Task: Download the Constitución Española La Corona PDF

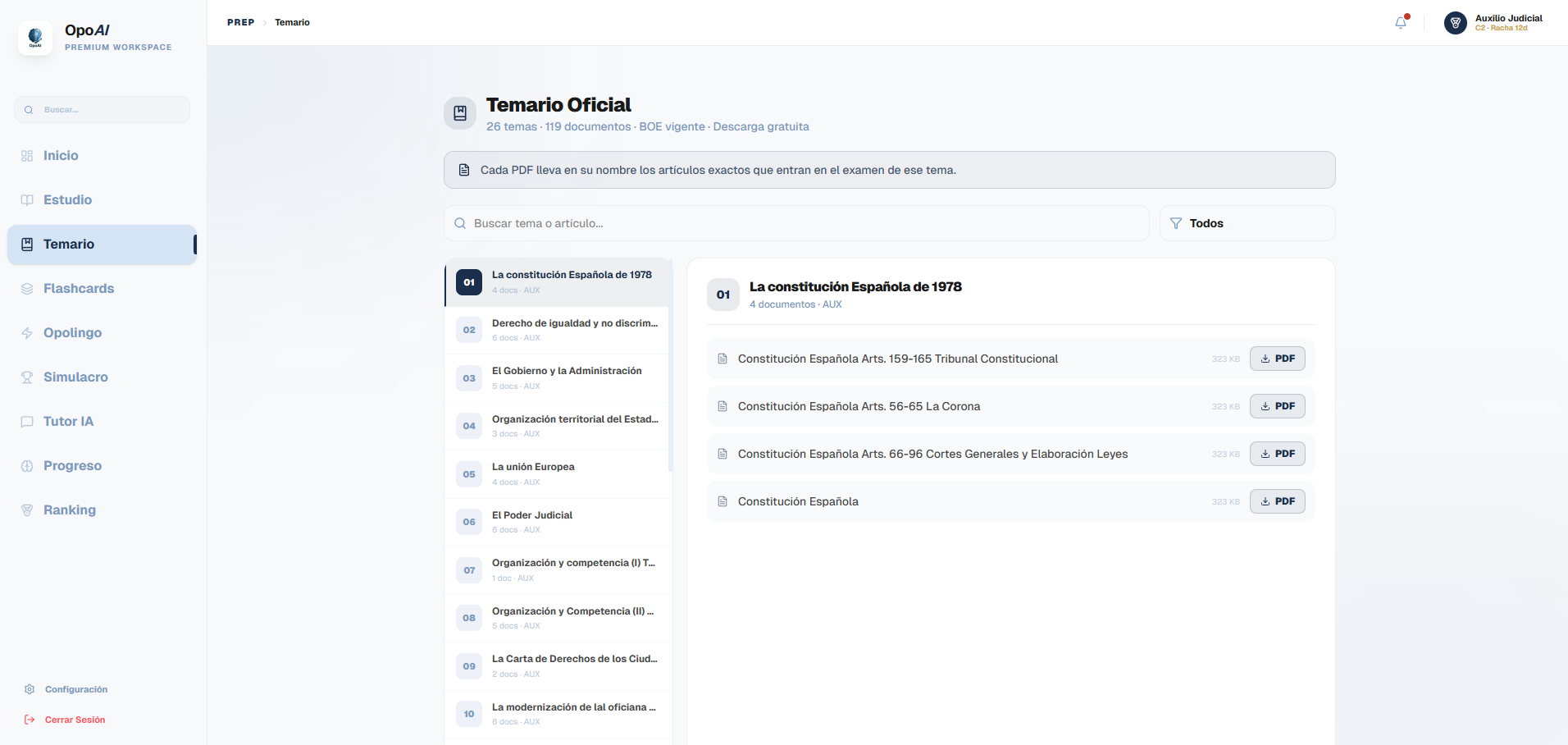Action: click(1277, 405)
